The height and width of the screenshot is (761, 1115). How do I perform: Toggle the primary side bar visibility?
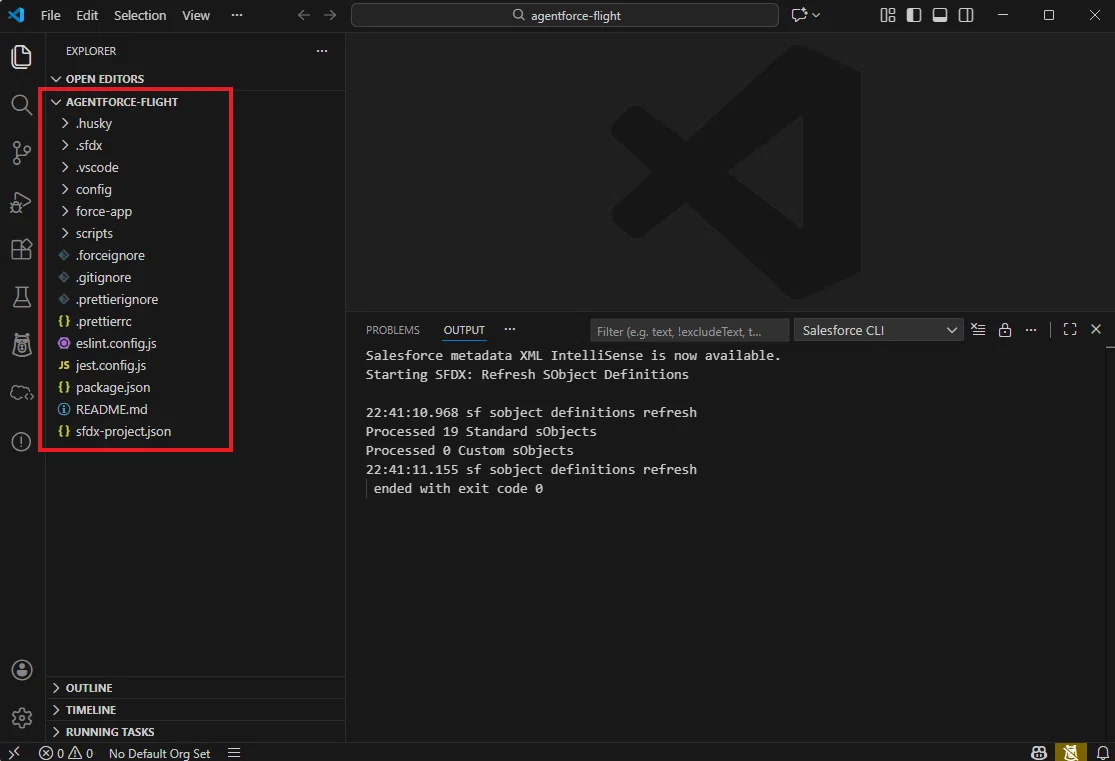tap(914, 15)
